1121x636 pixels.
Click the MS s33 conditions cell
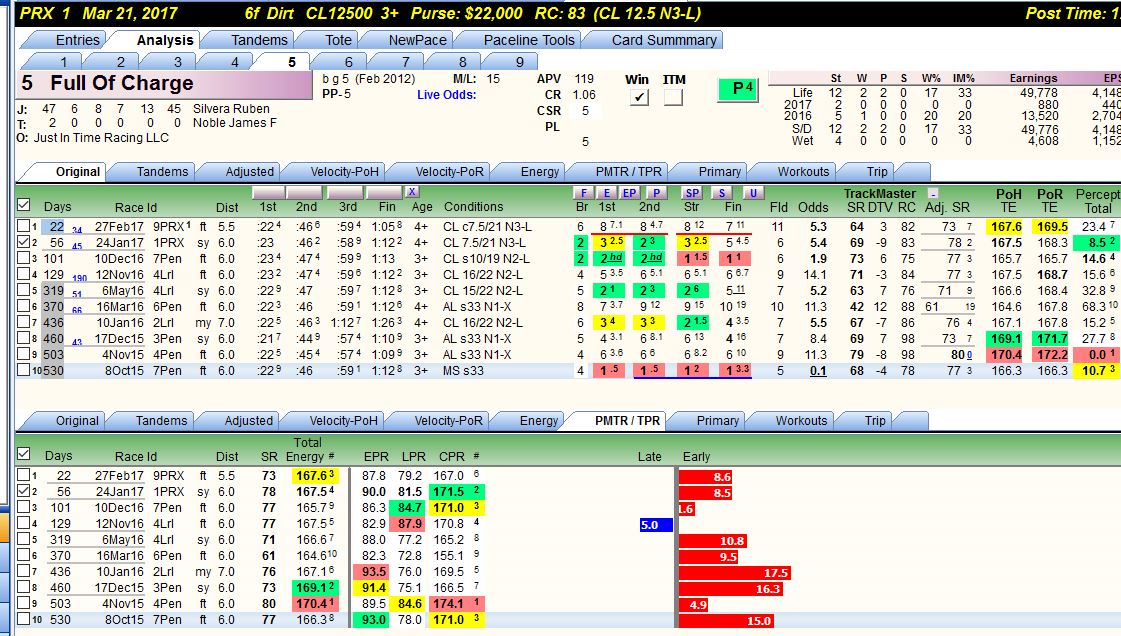pyautogui.click(x=463, y=371)
